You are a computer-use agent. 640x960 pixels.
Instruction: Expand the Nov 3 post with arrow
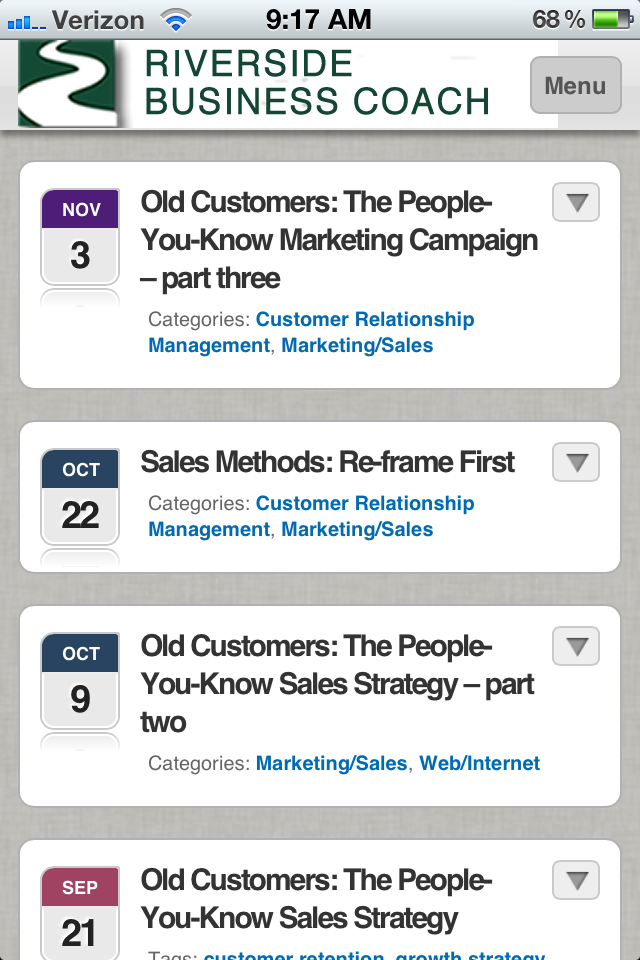[576, 202]
